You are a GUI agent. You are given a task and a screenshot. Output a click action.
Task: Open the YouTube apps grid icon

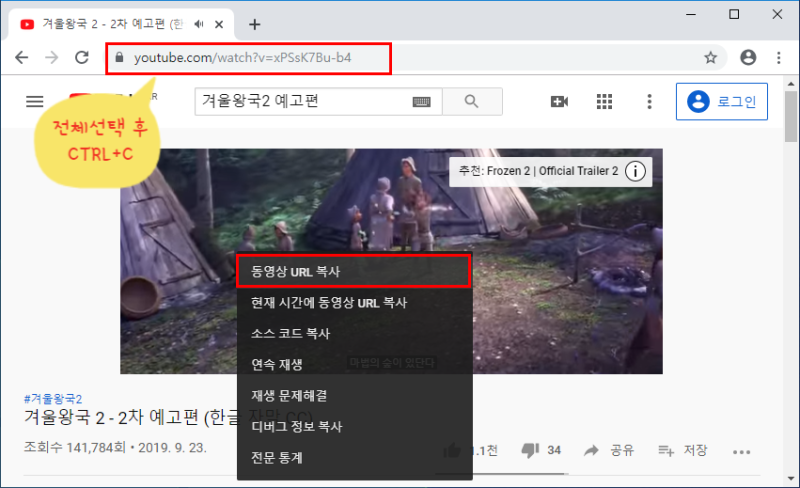(x=604, y=102)
